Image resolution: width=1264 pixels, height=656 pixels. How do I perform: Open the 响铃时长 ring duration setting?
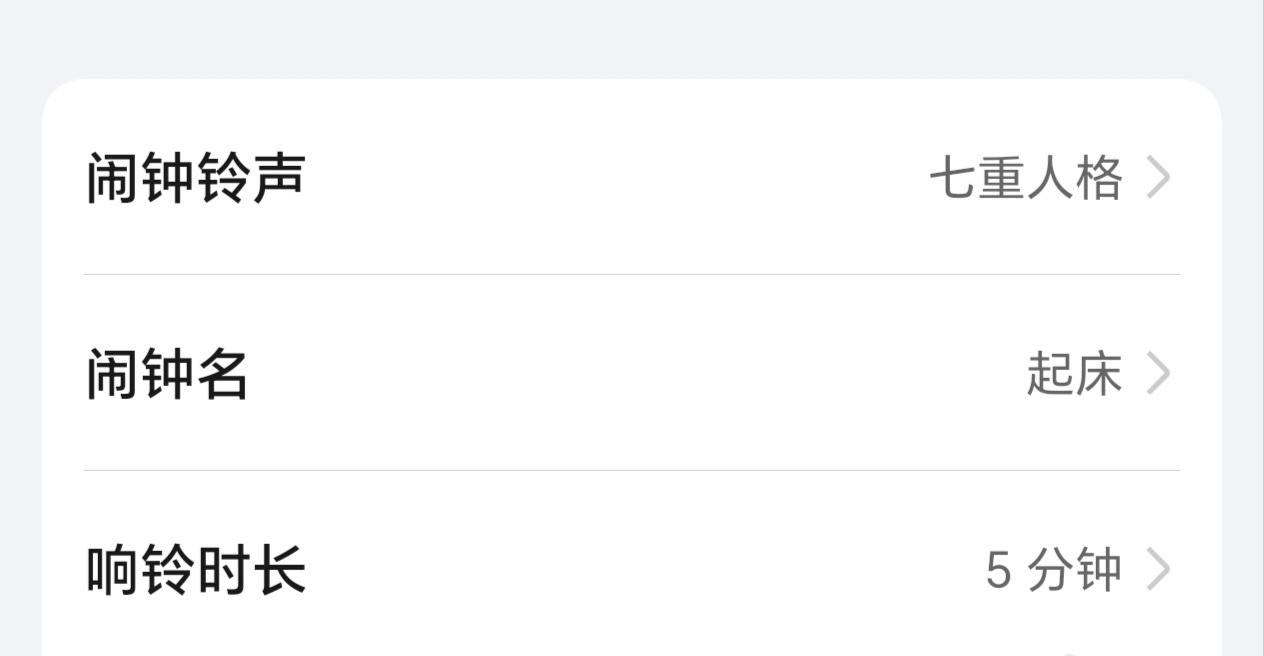pyautogui.click(x=632, y=568)
